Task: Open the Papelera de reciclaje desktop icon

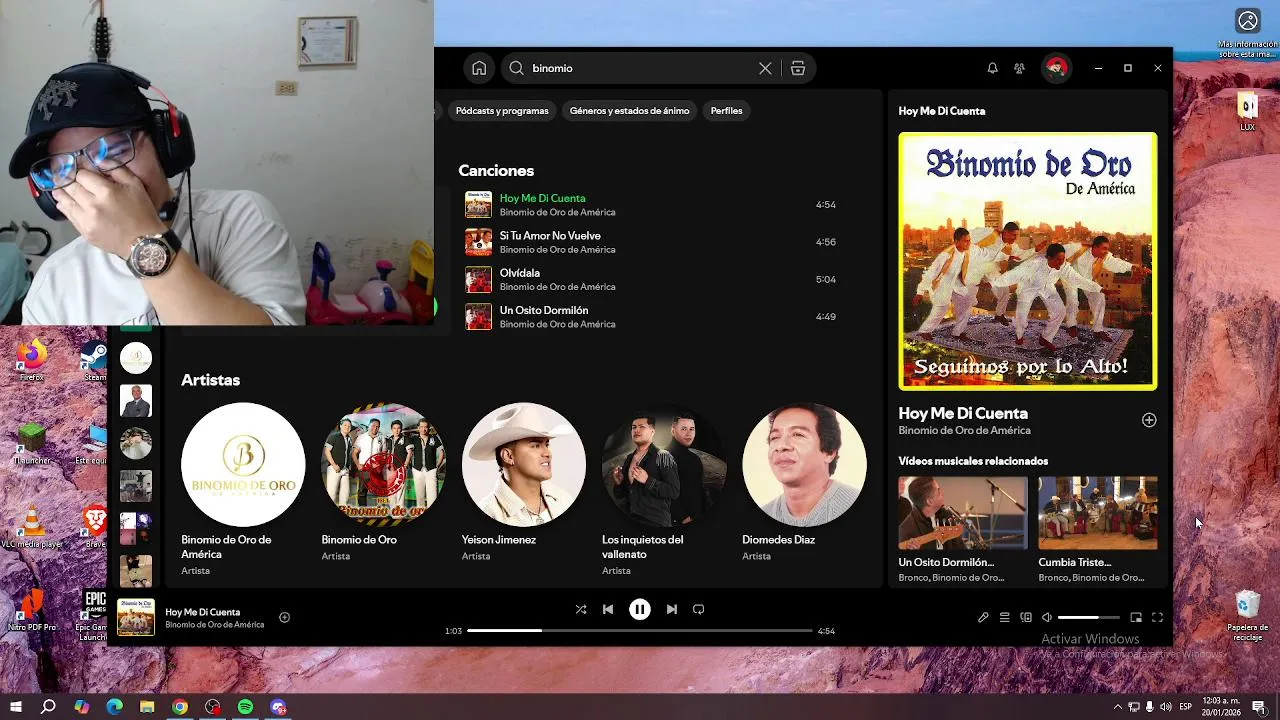Action: click(1247, 615)
